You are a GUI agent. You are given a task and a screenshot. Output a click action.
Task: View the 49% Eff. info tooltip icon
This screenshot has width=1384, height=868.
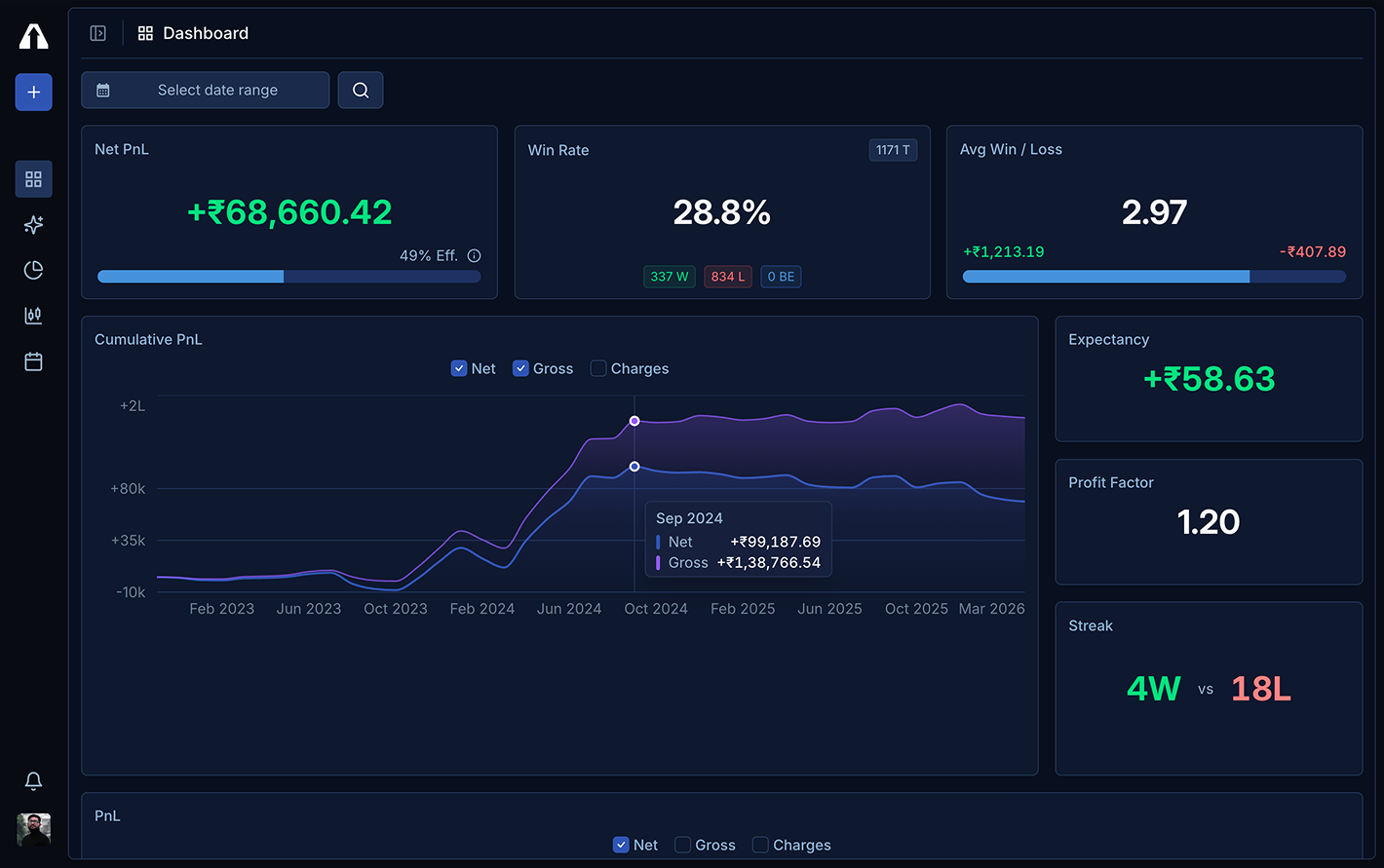[474, 255]
